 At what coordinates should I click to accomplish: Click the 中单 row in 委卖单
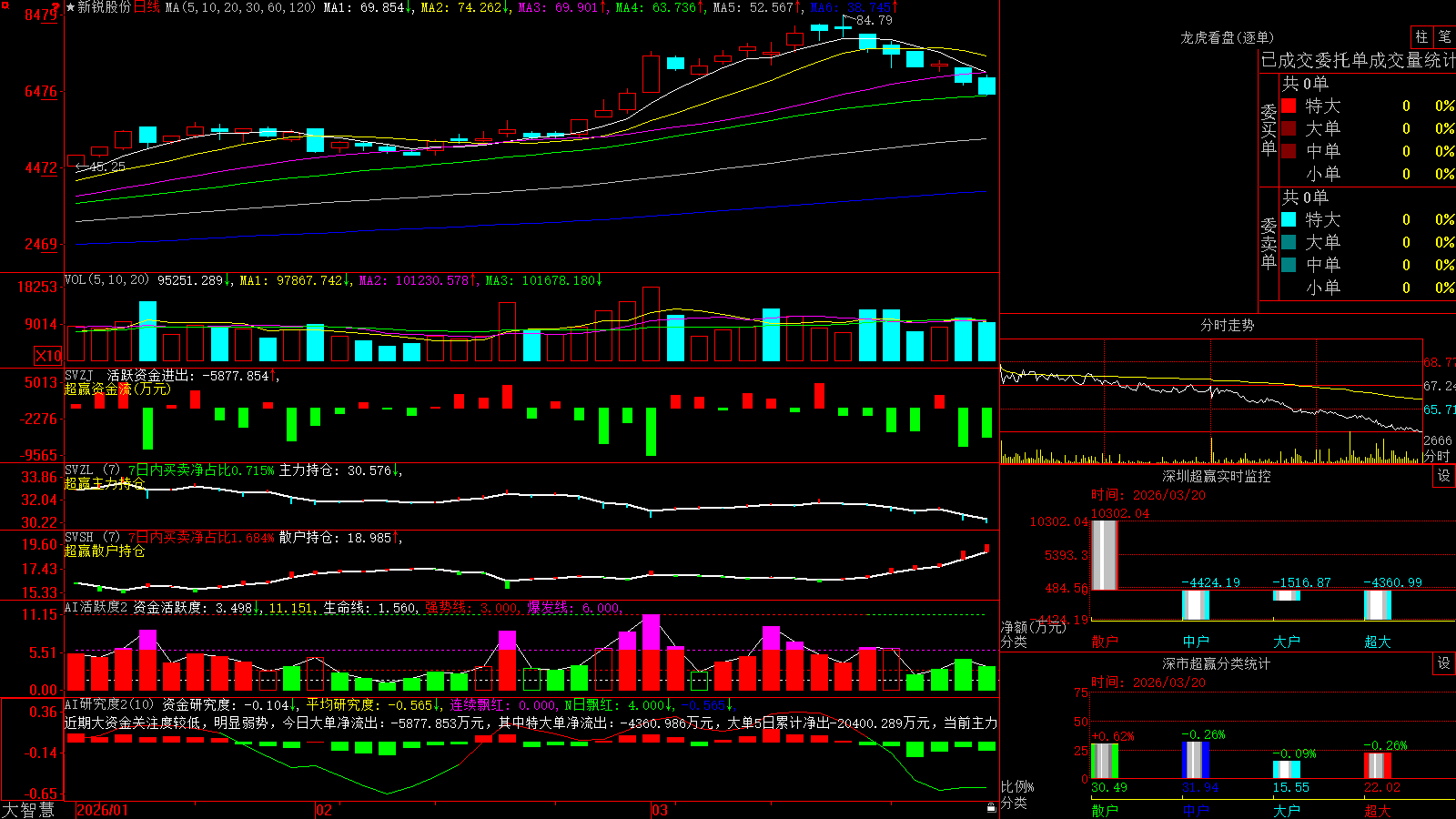[1369, 265]
